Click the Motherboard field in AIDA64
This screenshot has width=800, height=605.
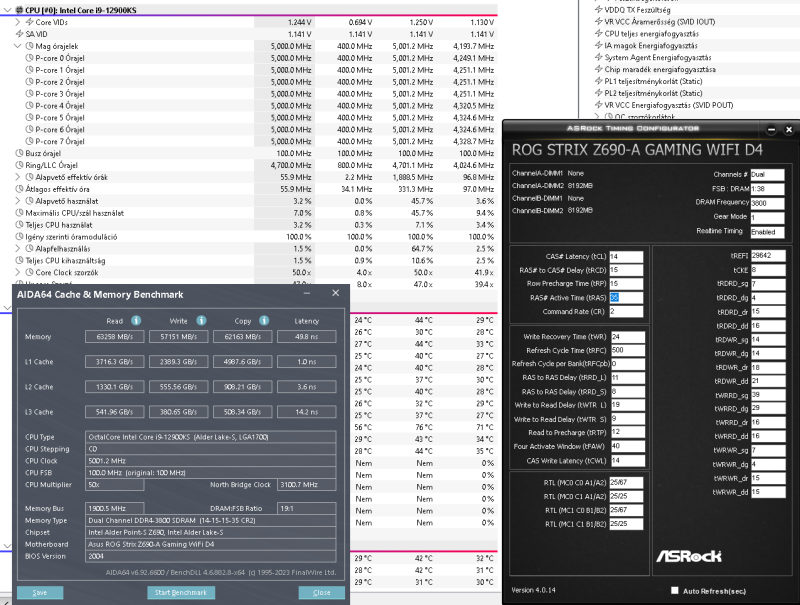click(210, 544)
